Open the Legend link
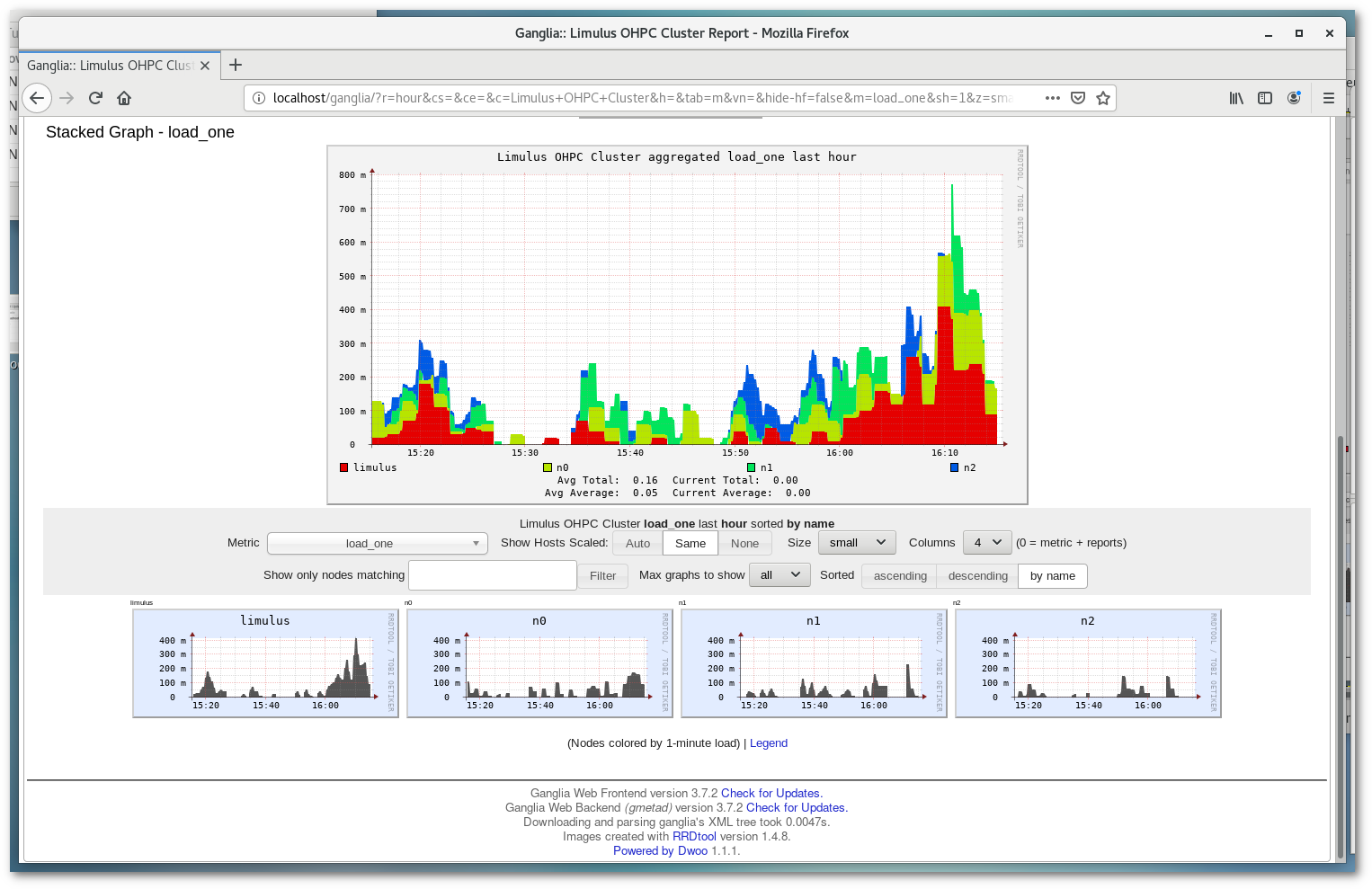1372x889 pixels. (x=768, y=743)
